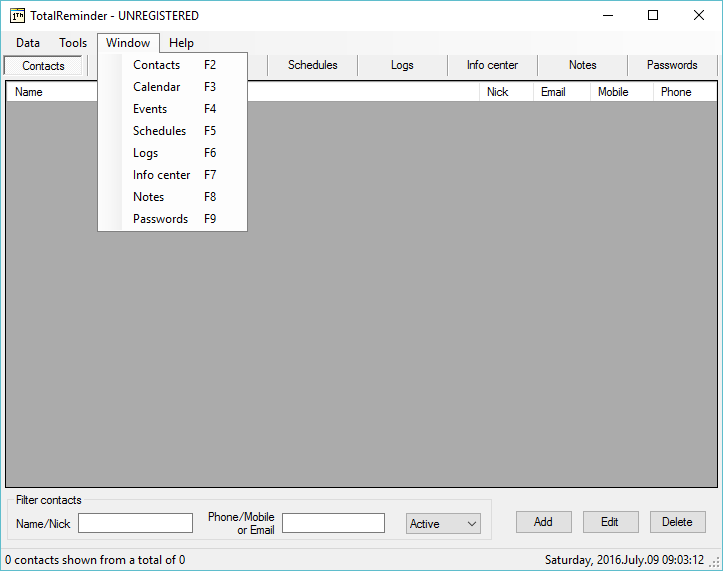Choose Calendar F3 from the Window menu
Image resolution: width=723 pixels, height=571 pixels.
tap(172, 87)
